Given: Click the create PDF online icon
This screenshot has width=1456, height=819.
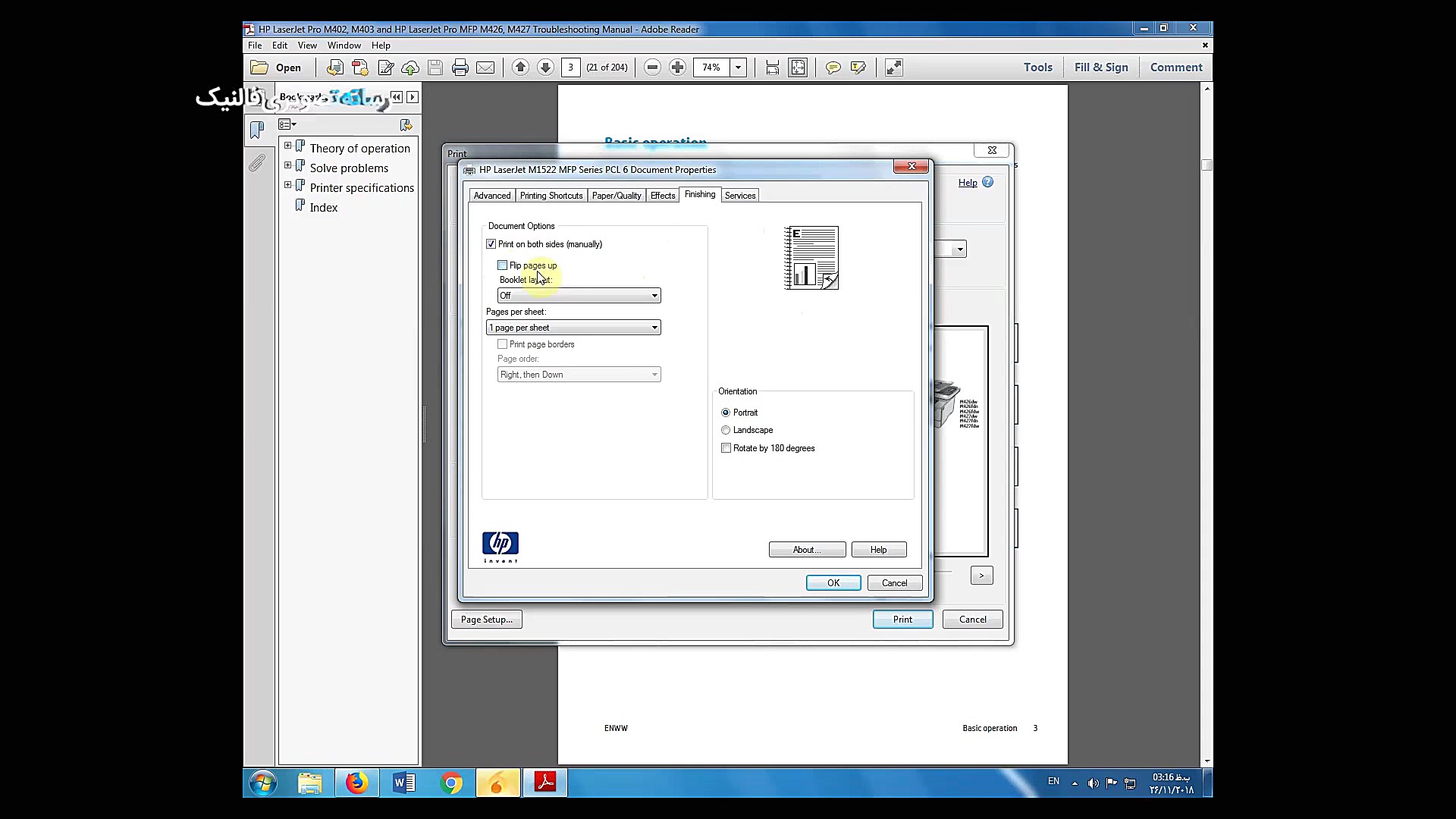Looking at the screenshot, I should point(334,67).
